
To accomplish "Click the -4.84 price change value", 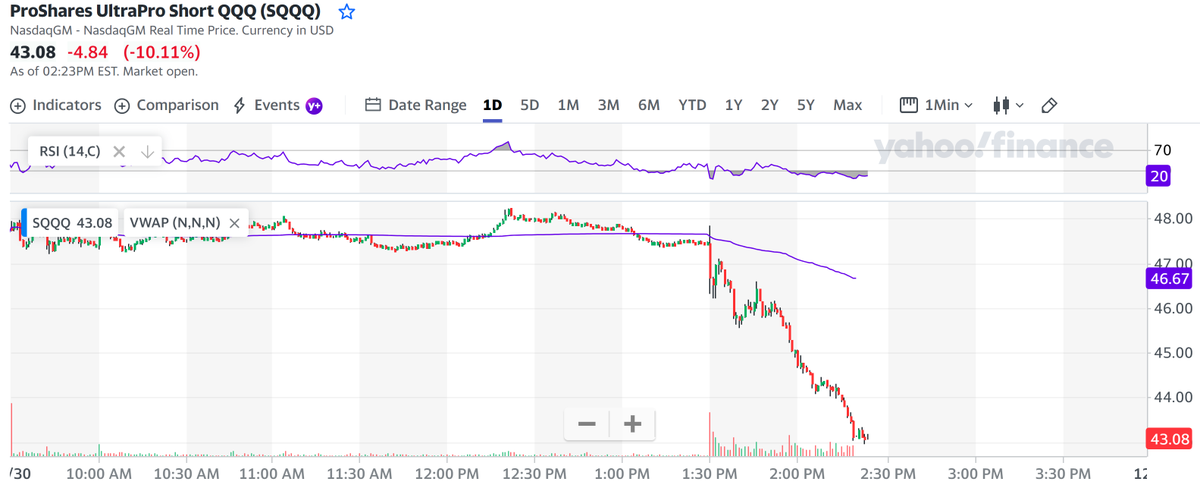I will coord(88,52).
